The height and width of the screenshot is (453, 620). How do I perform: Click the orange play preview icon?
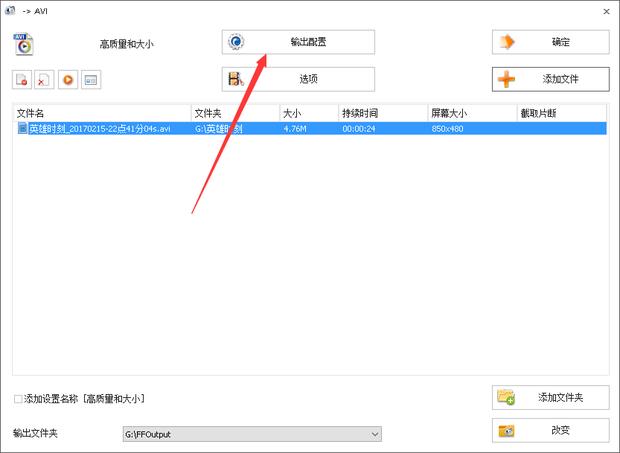point(68,80)
